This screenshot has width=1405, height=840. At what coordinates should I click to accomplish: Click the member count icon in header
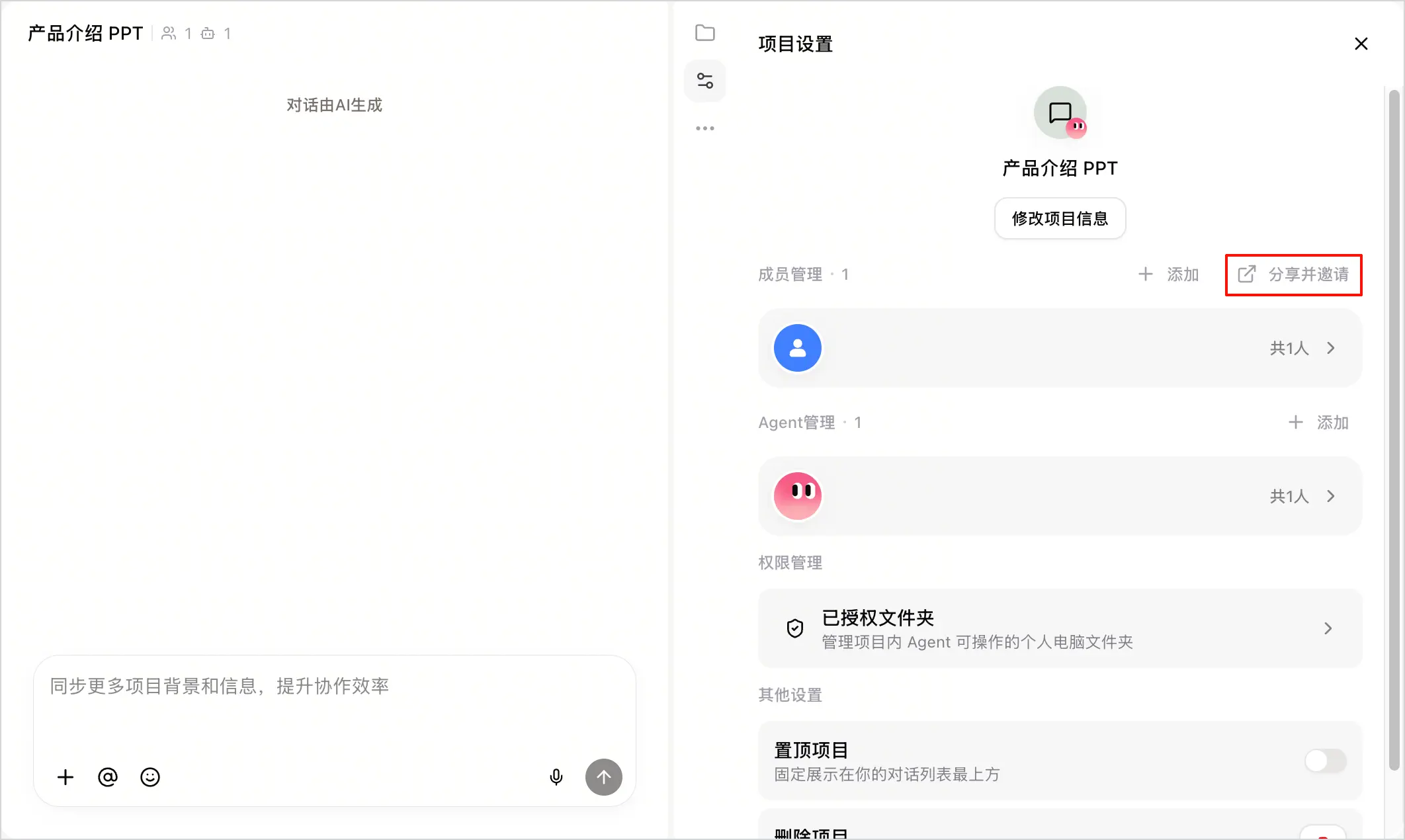[169, 33]
